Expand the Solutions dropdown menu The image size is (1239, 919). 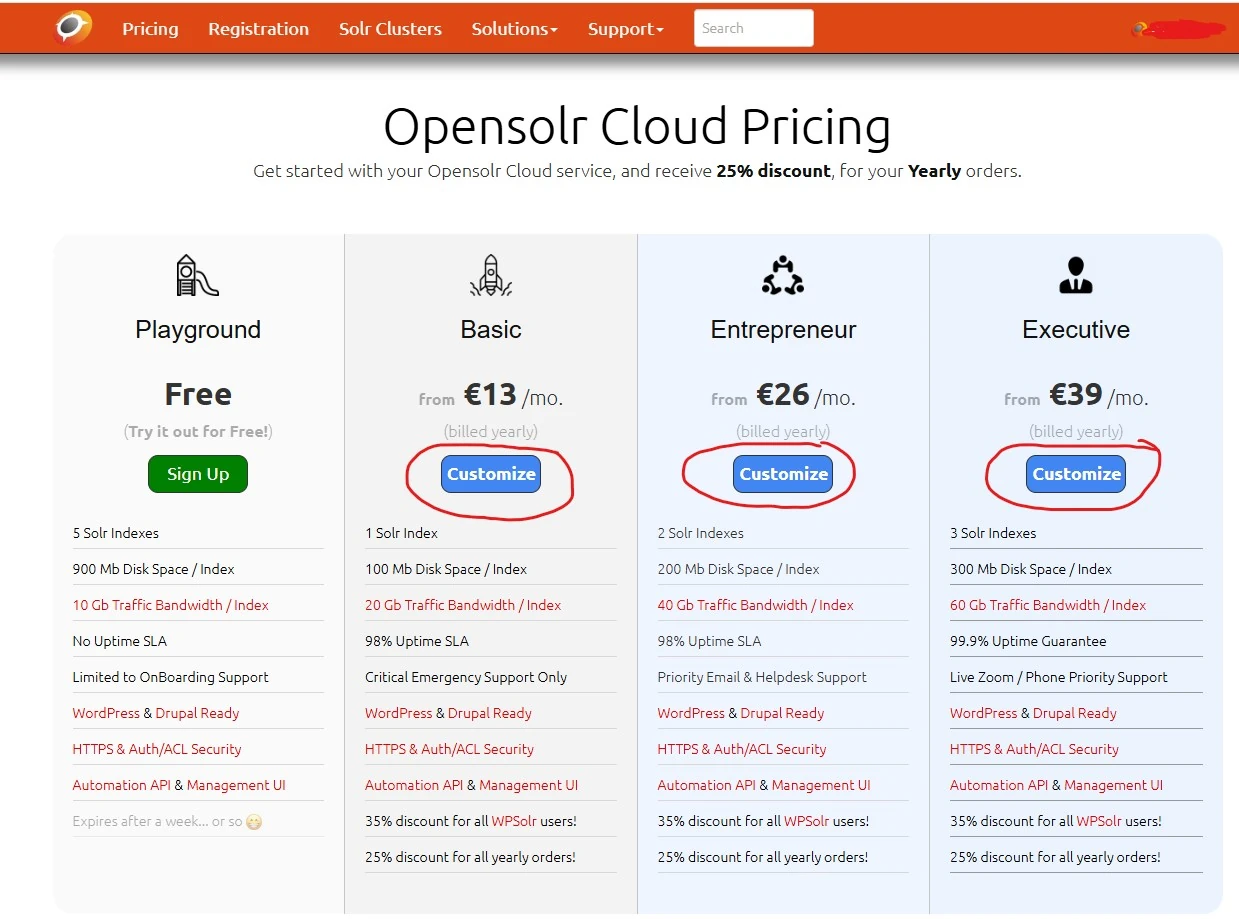tap(514, 29)
